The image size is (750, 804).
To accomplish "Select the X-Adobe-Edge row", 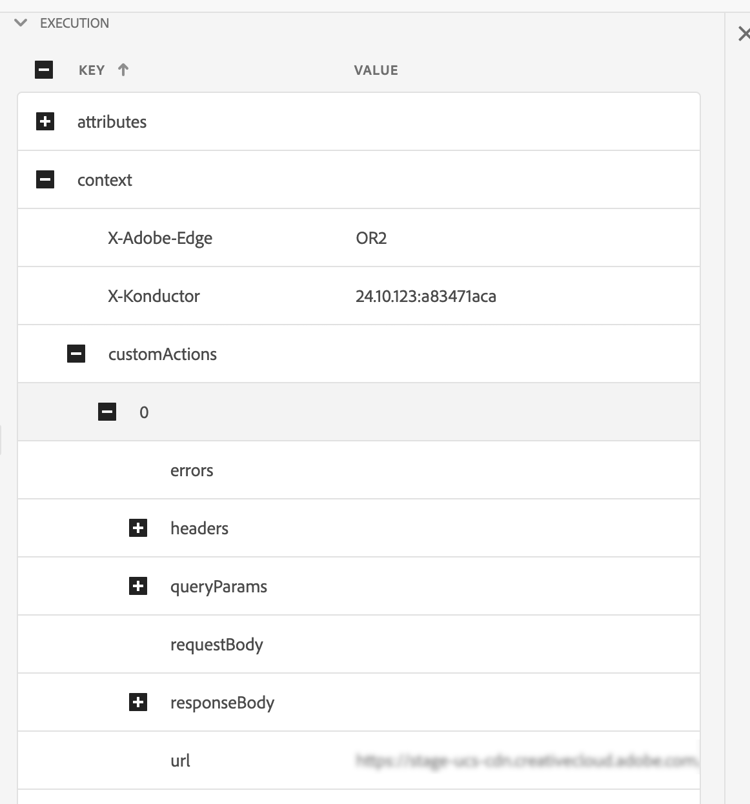I will click(x=160, y=238).
